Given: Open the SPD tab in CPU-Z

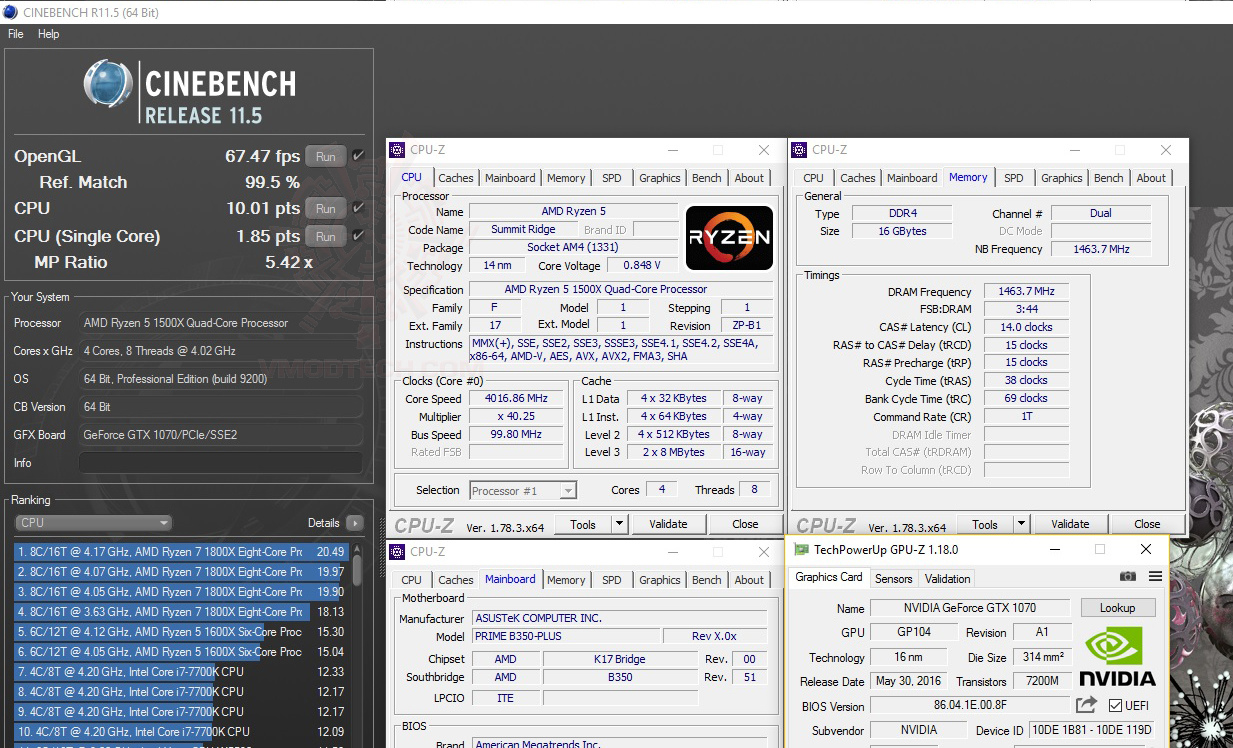Looking at the screenshot, I should click(612, 177).
